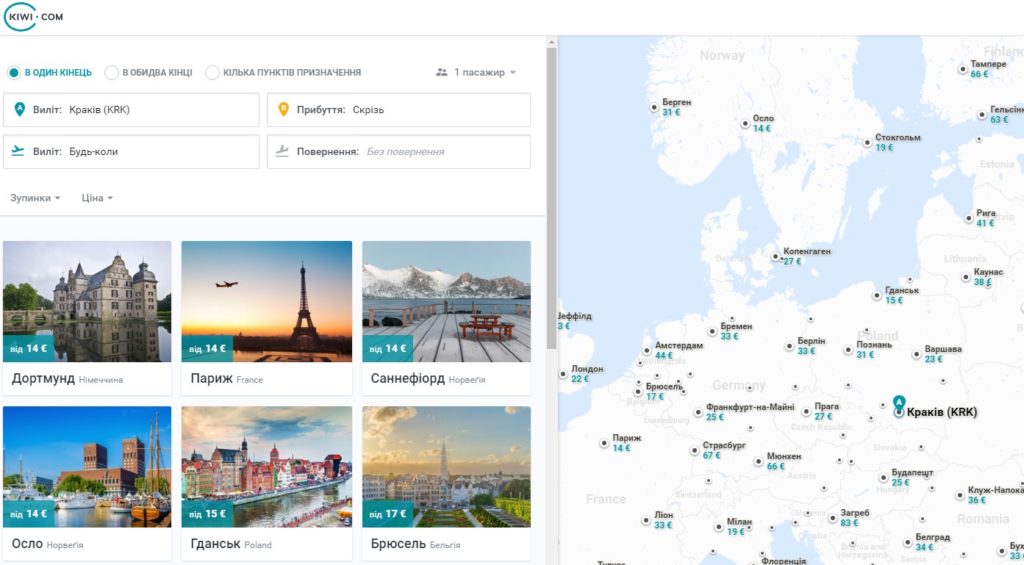Click the Виліт: Будь-коли date field

point(131,152)
